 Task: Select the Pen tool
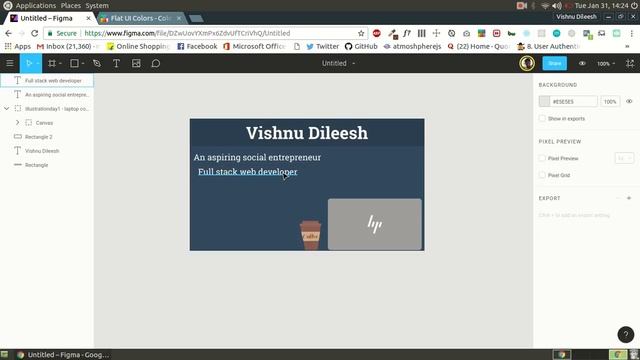coord(97,63)
